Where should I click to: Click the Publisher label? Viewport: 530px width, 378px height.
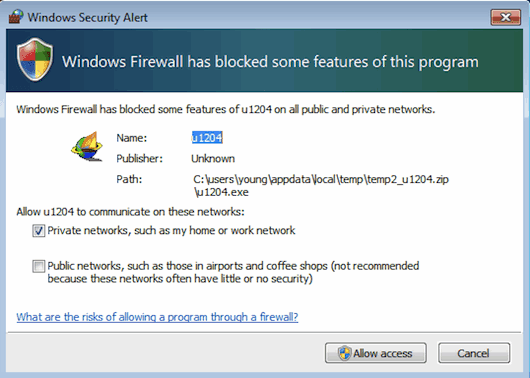pos(140,159)
